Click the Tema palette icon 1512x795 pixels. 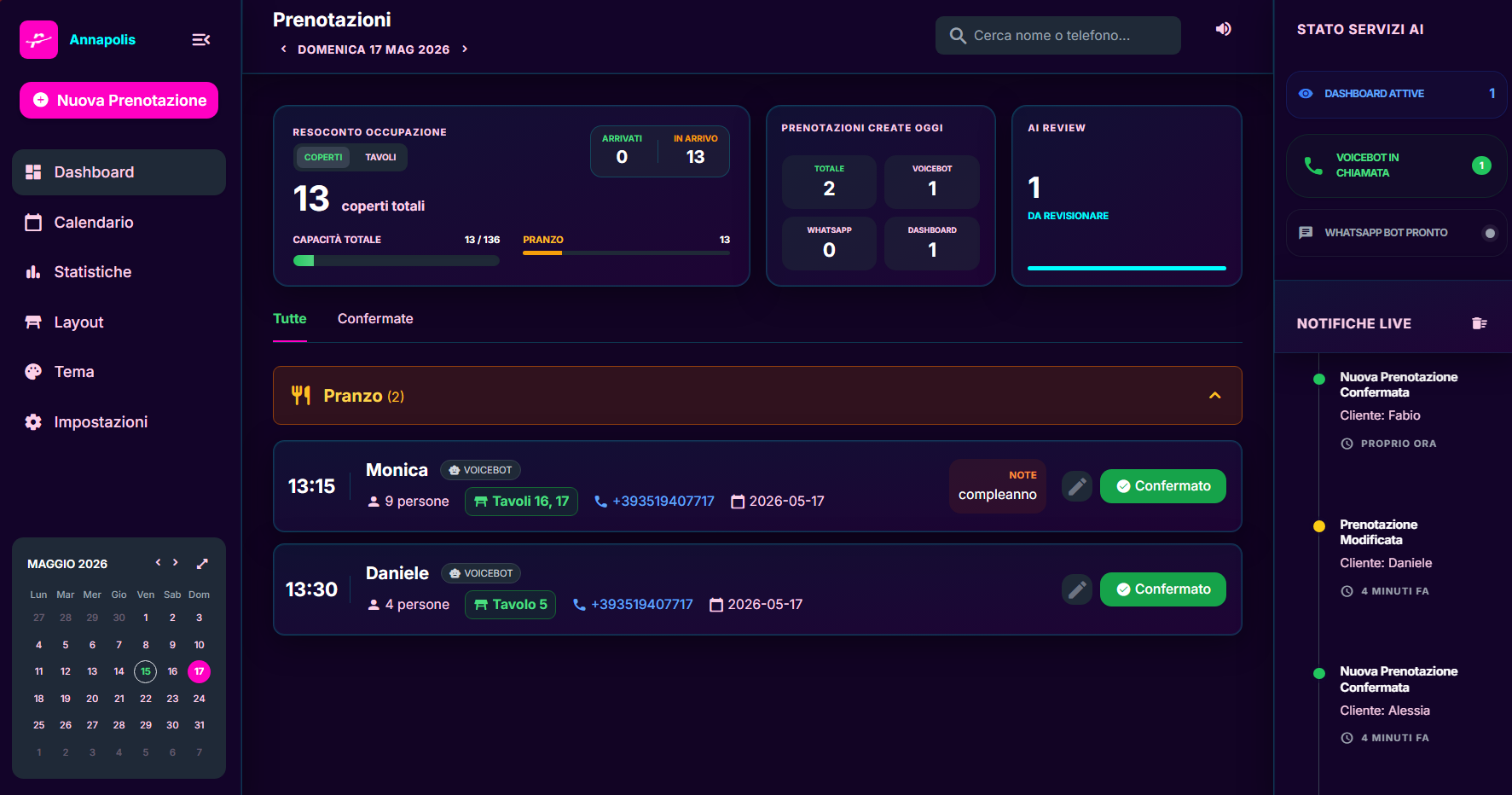tap(33, 372)
